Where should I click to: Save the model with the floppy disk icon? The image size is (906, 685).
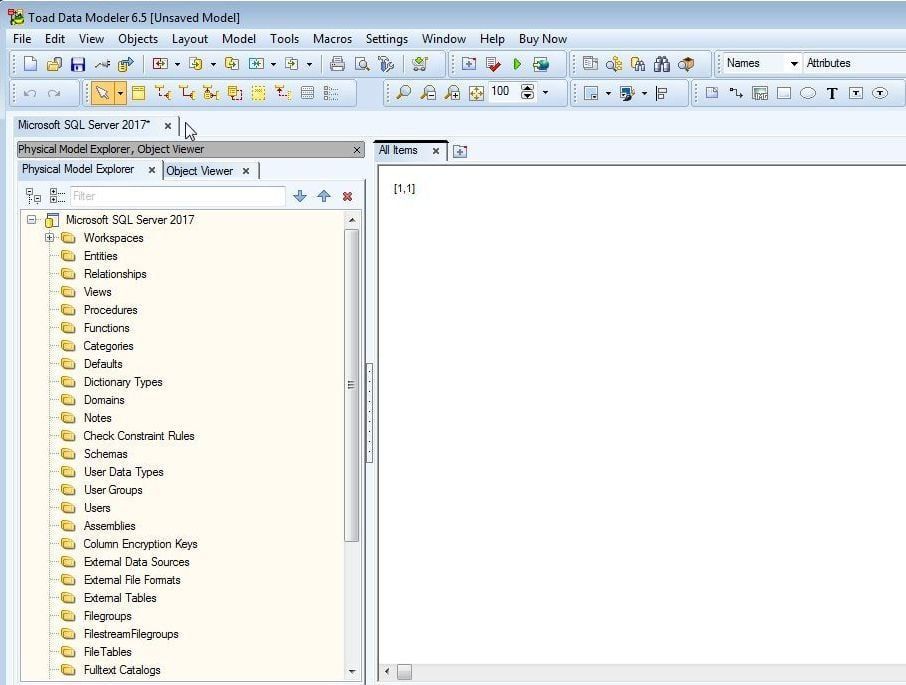(x=78, y=64)
